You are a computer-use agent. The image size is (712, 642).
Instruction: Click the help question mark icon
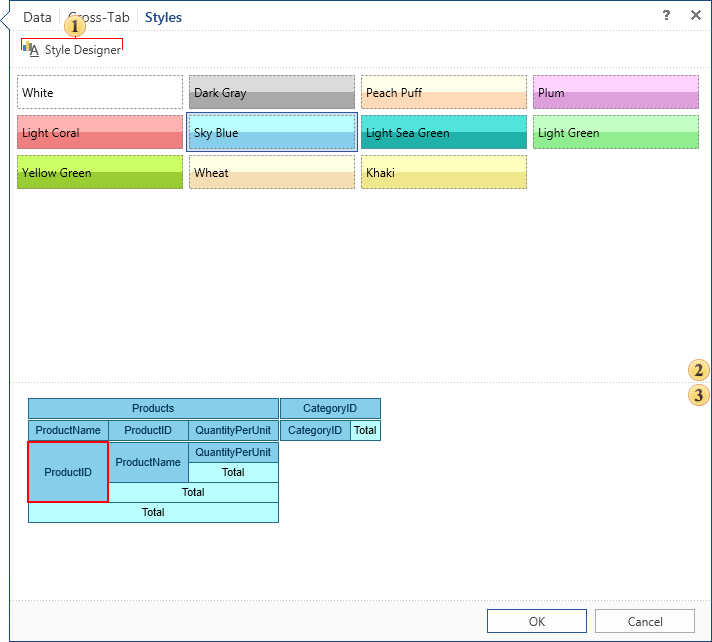666,16
